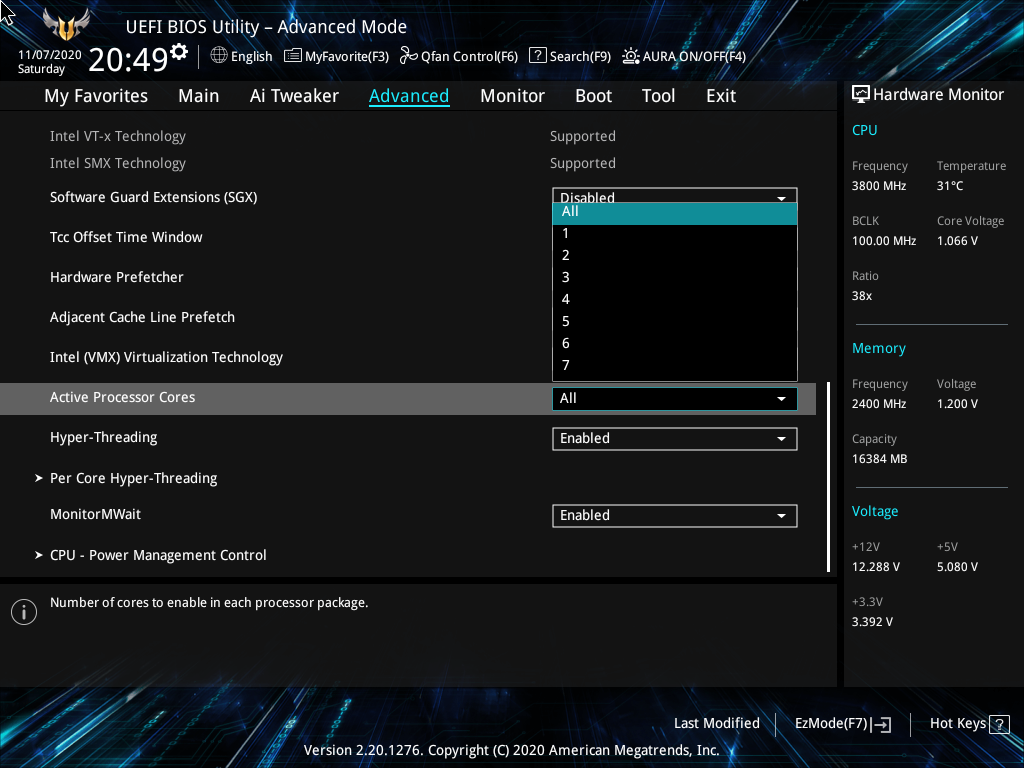Screen dimensions: 1024x768
Task: Click the Search(F9) label
Action: click(580, 57)
